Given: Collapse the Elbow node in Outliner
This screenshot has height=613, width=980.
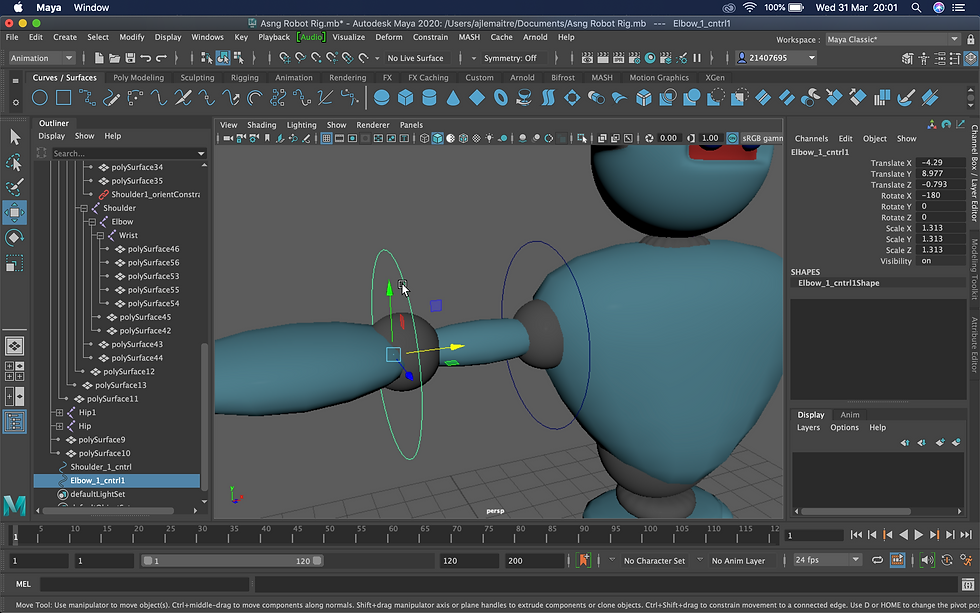Looking at the screenshot, I should point(92,222).
